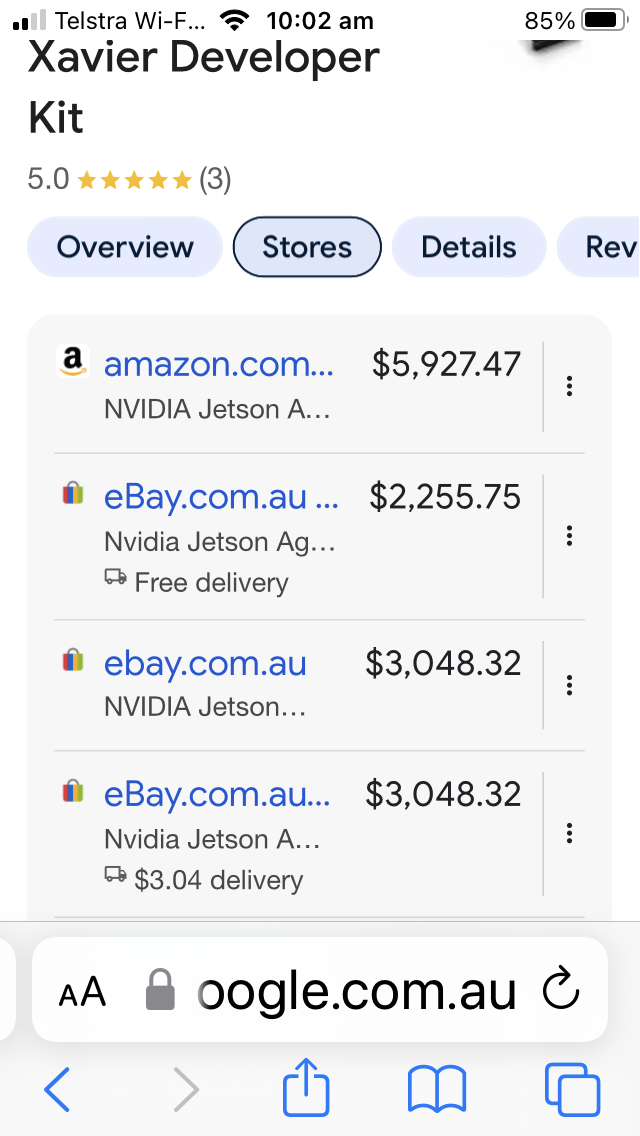Open more options for amazon.com listing

pyautogui.click(x=570, y=386)
